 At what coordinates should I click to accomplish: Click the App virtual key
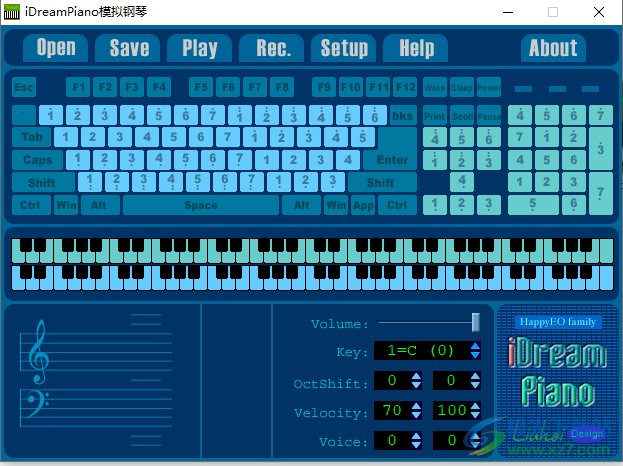point(363,205)
